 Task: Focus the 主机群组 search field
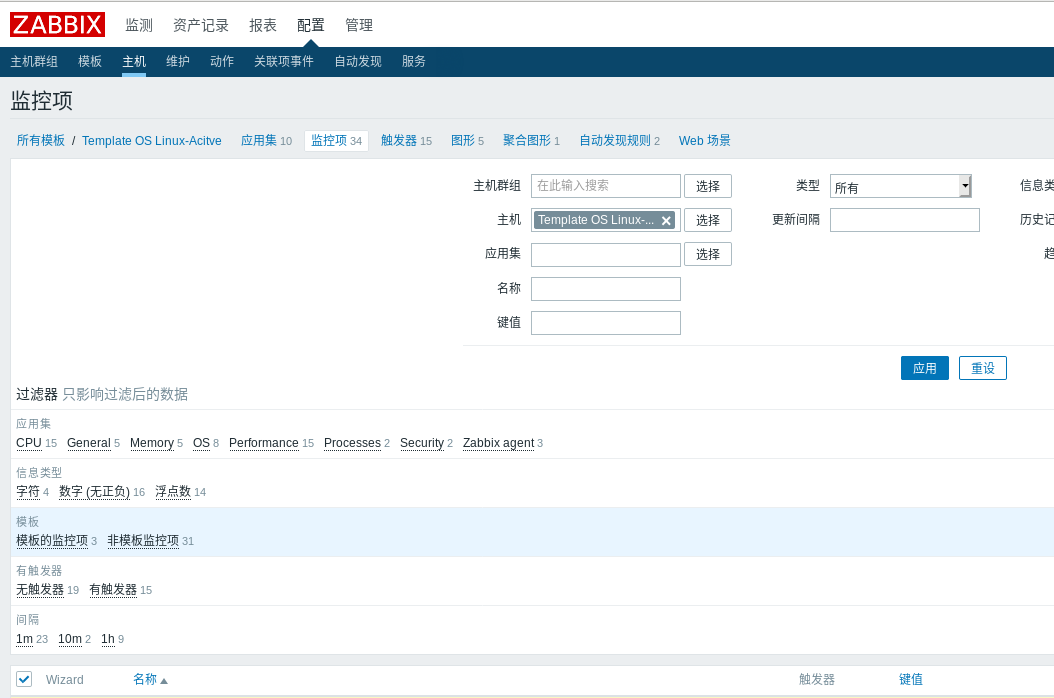coord(606,186)
